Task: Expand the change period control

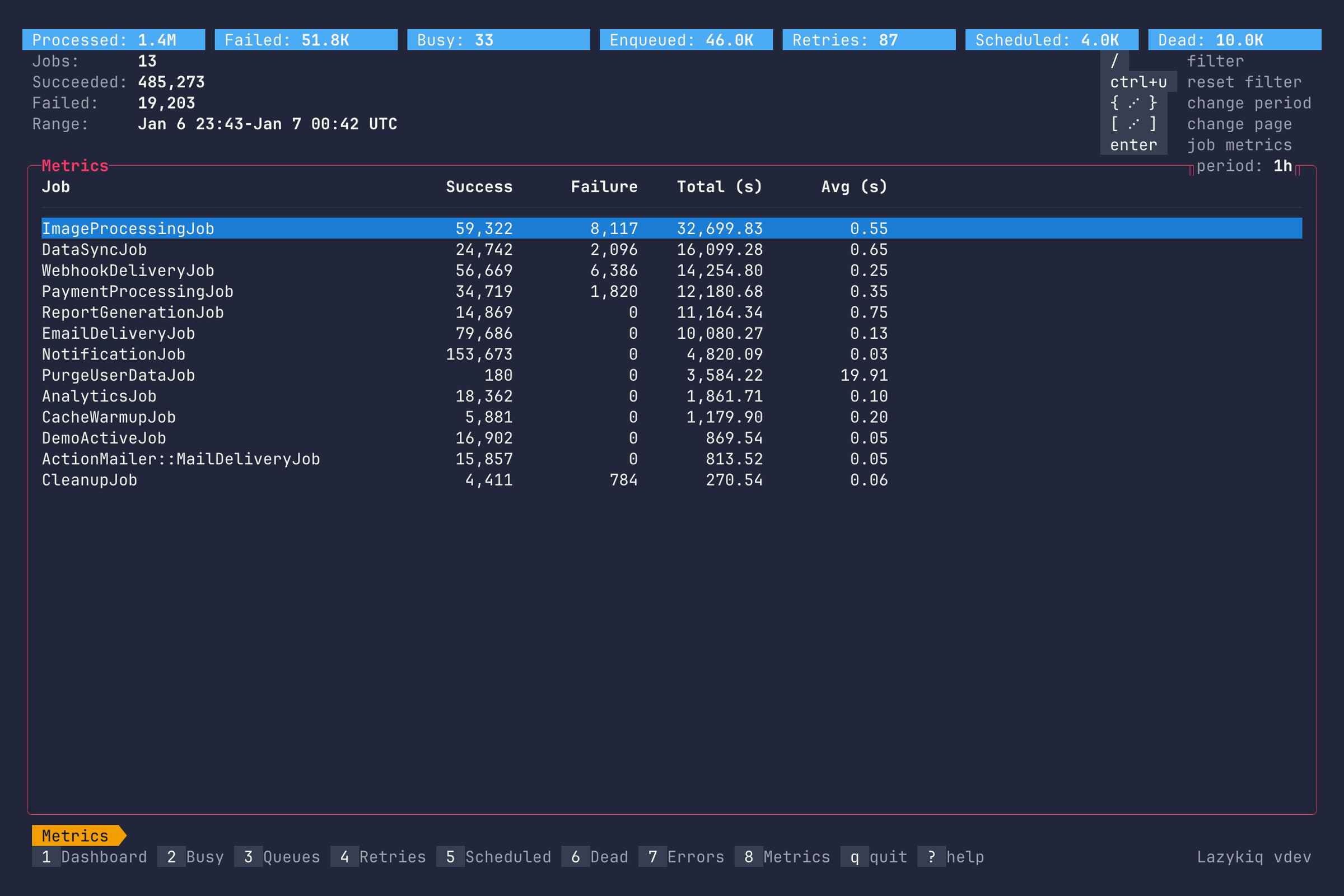Action: (1133, 103)
